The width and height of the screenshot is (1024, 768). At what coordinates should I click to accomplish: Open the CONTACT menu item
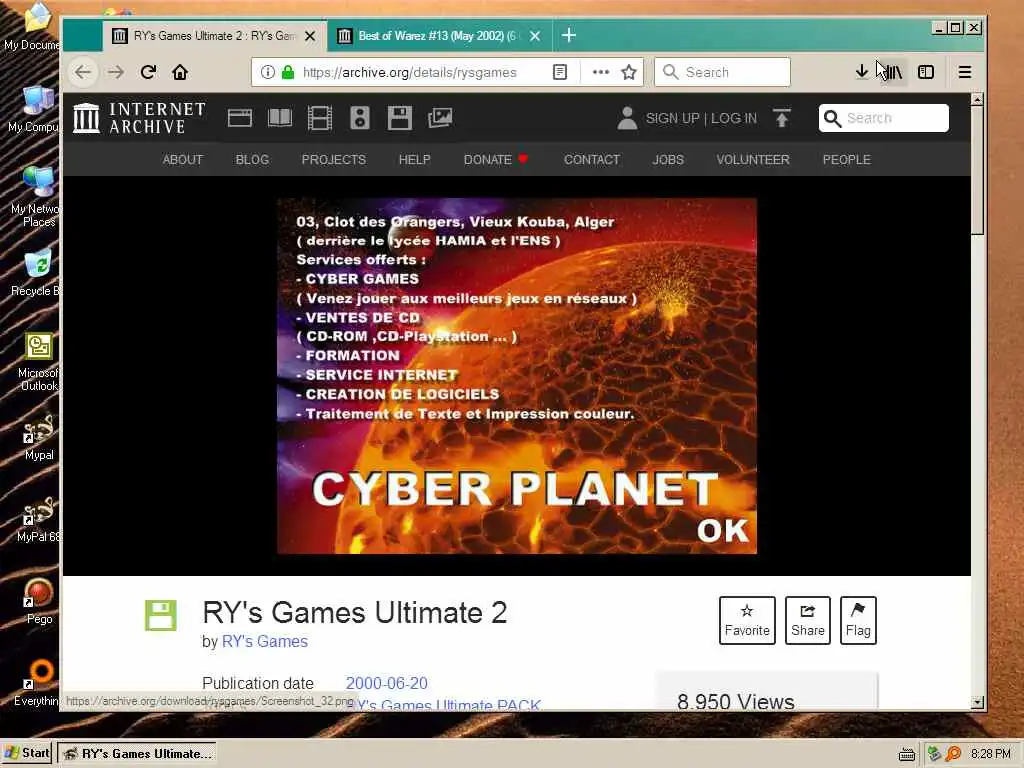[592, 160]
